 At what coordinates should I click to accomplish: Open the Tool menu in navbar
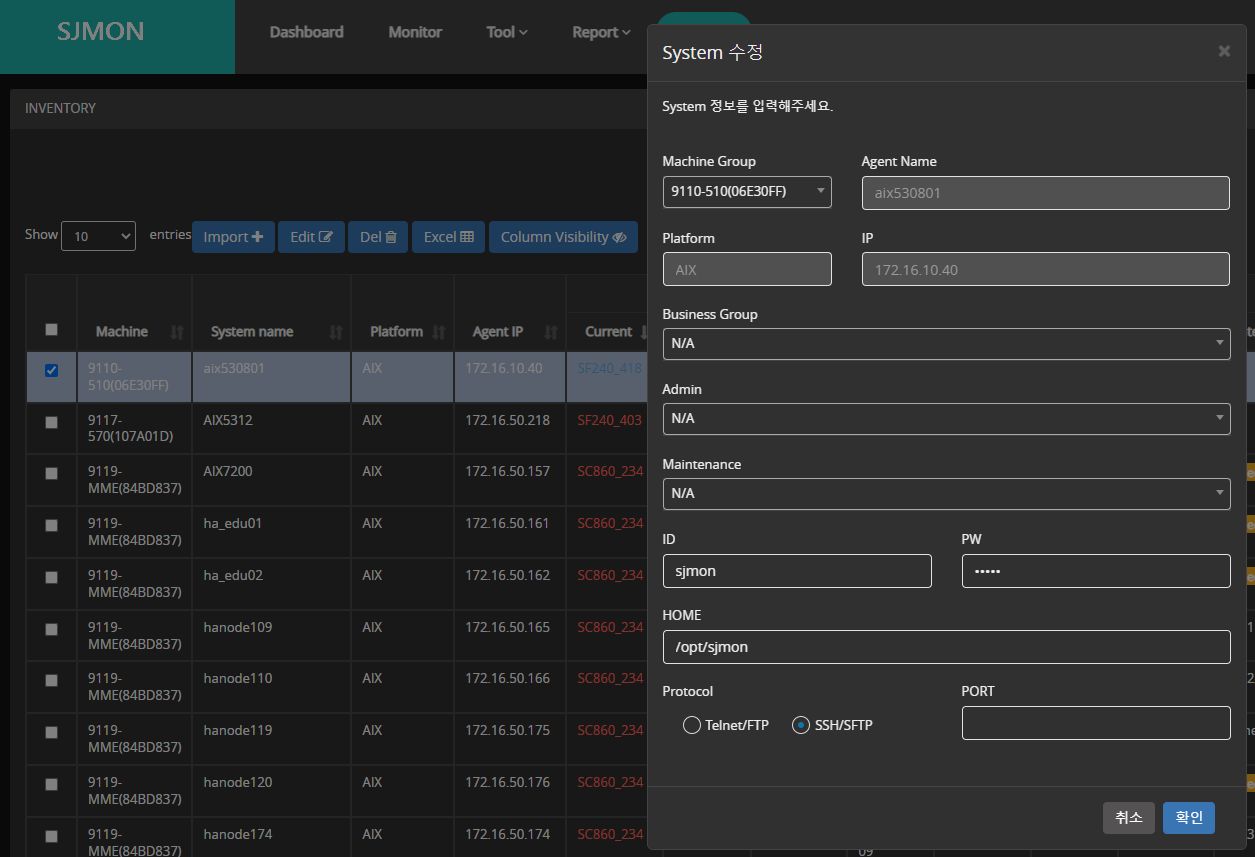pyautogui.click(x=506, y=32)
